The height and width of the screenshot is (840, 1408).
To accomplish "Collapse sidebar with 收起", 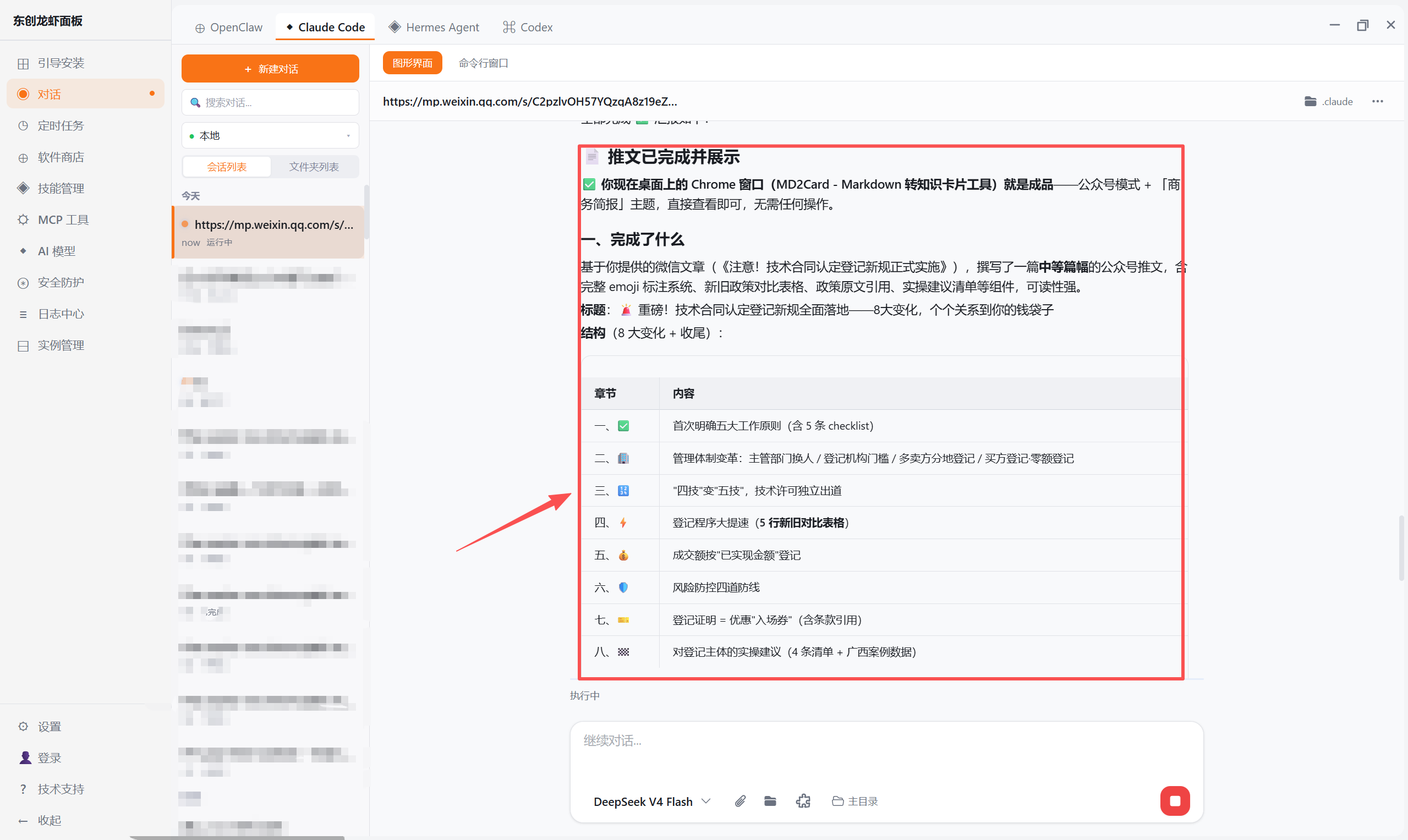I will 85,820.
